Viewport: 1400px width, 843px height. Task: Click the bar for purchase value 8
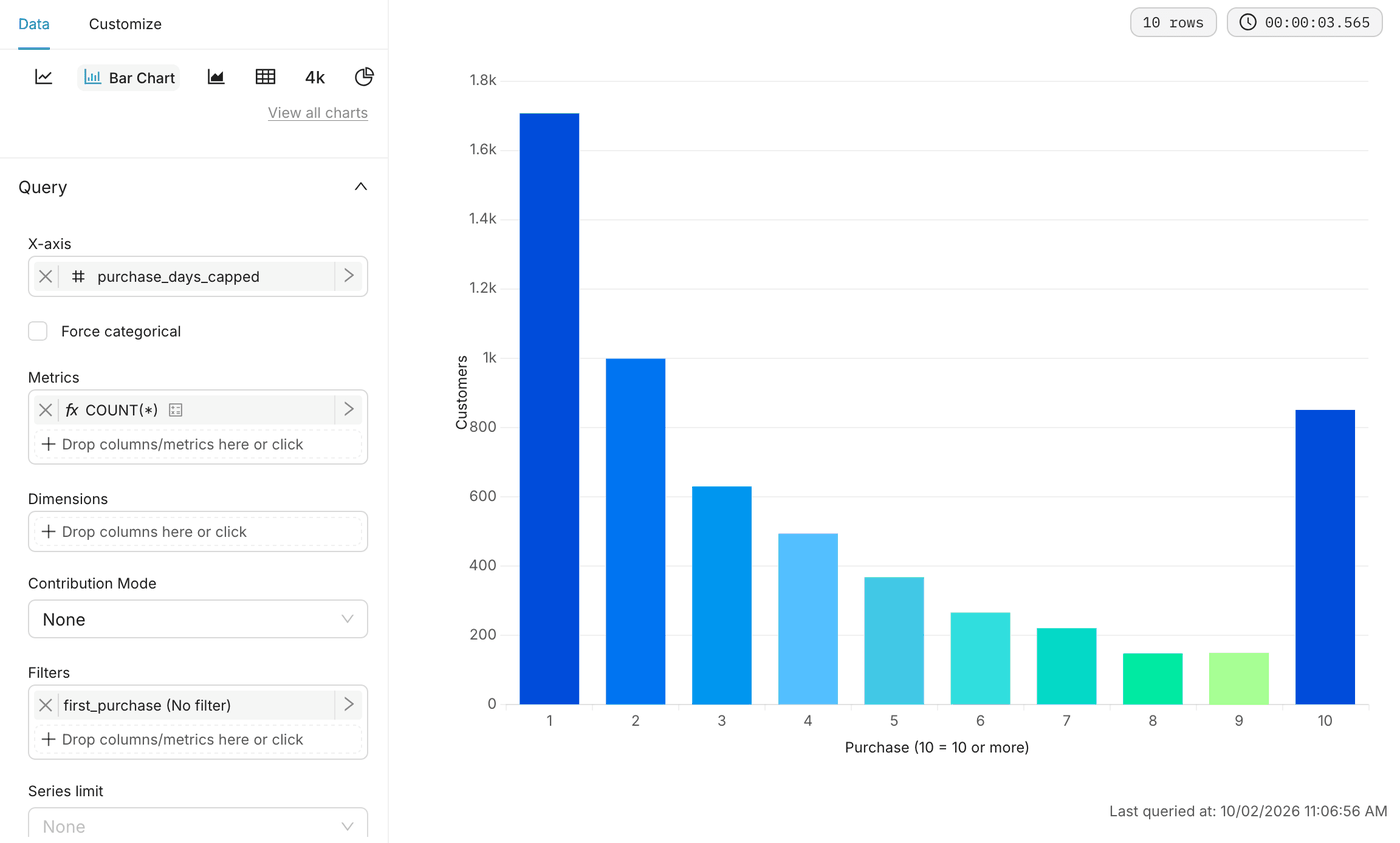[x=1153, y=678]
